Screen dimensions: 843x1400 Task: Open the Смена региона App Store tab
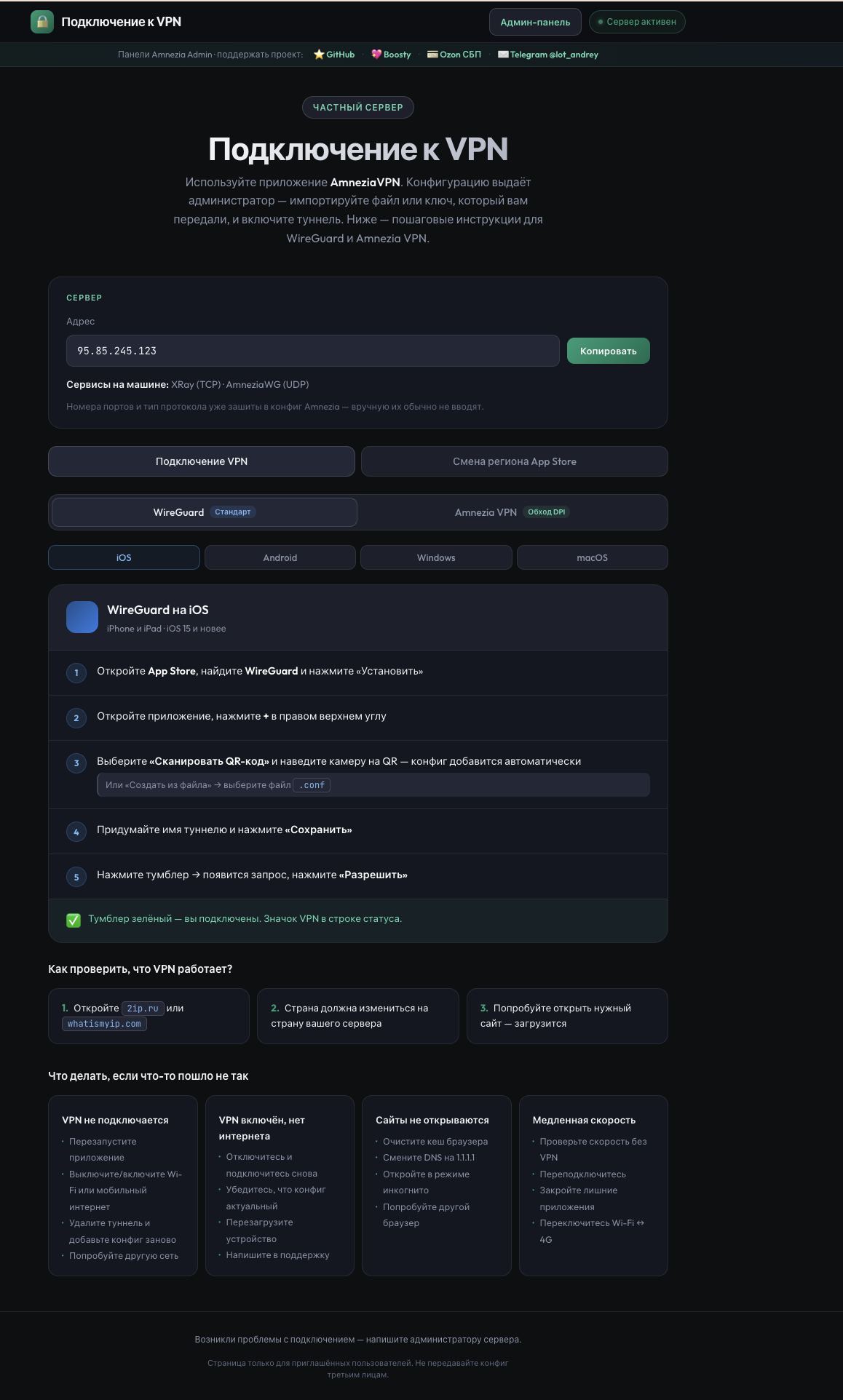click(515, 461)
